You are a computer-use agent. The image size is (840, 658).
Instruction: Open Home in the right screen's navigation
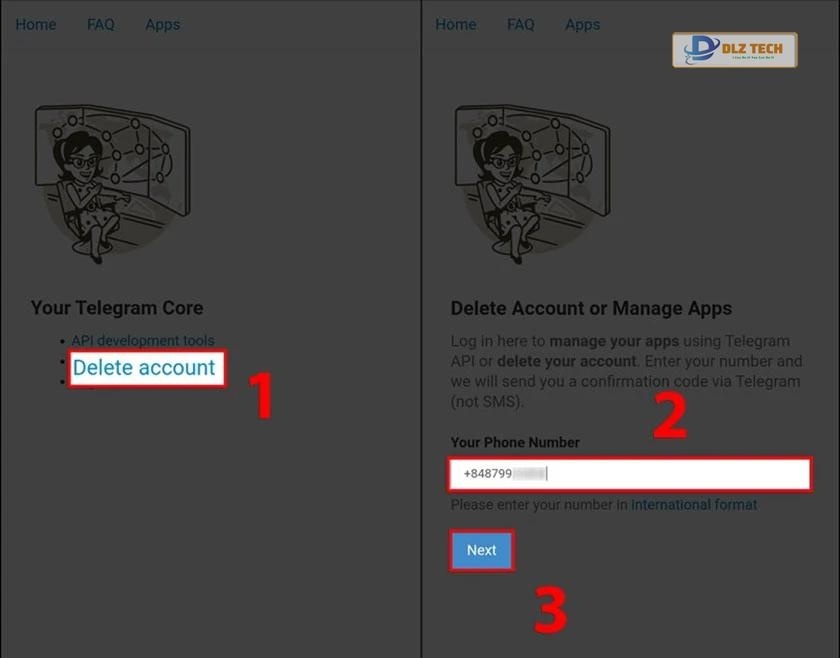456,25
